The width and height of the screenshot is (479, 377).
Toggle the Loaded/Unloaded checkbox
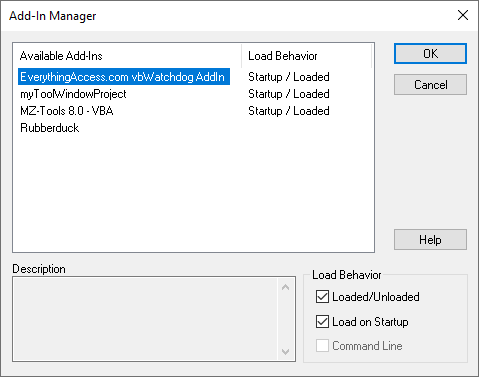322,297
